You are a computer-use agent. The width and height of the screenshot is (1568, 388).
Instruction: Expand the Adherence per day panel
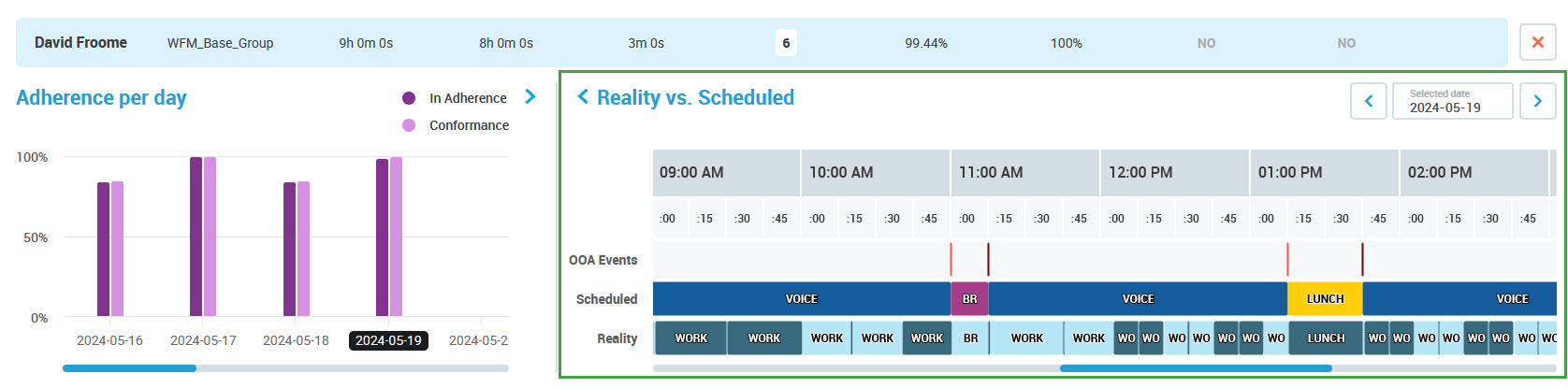[x=530, y=97]
